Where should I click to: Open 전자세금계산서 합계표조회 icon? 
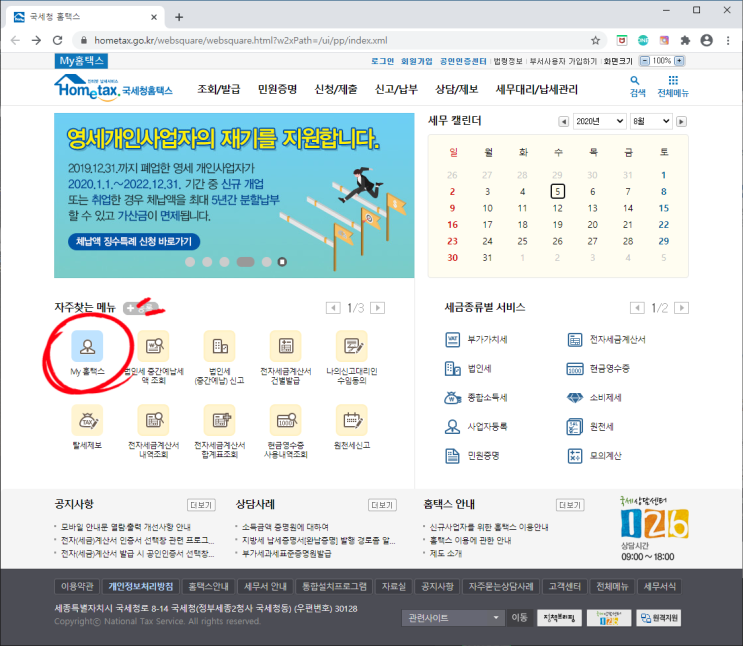tap(219, 420)
